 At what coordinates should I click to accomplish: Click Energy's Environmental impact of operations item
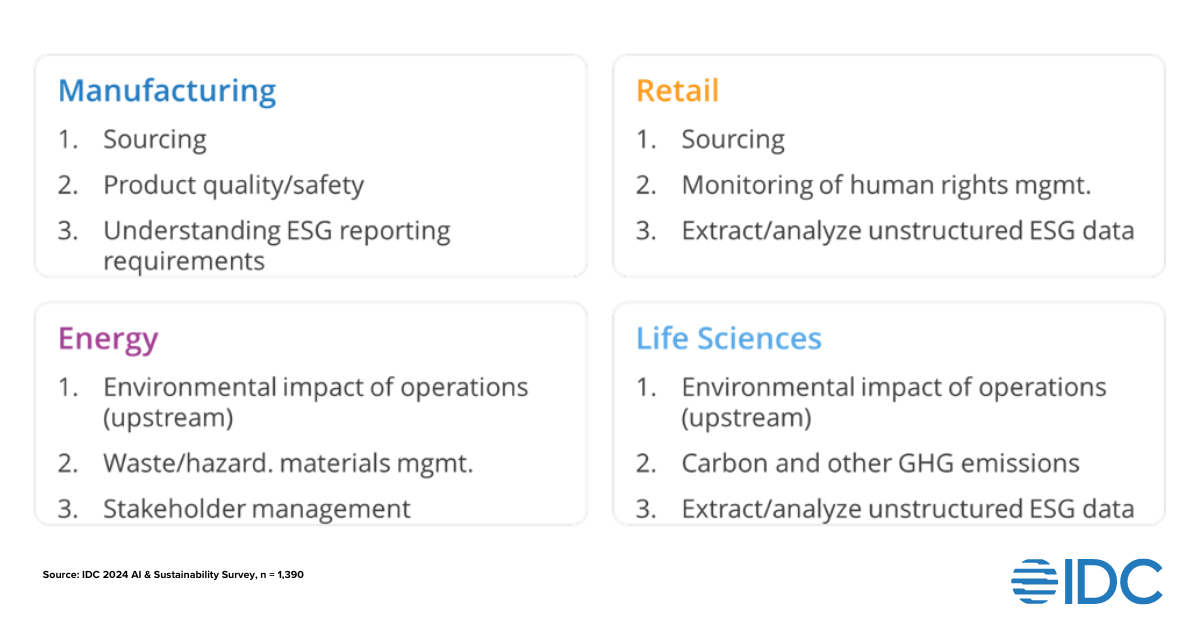pyautogui.click(x=315, y=401)
